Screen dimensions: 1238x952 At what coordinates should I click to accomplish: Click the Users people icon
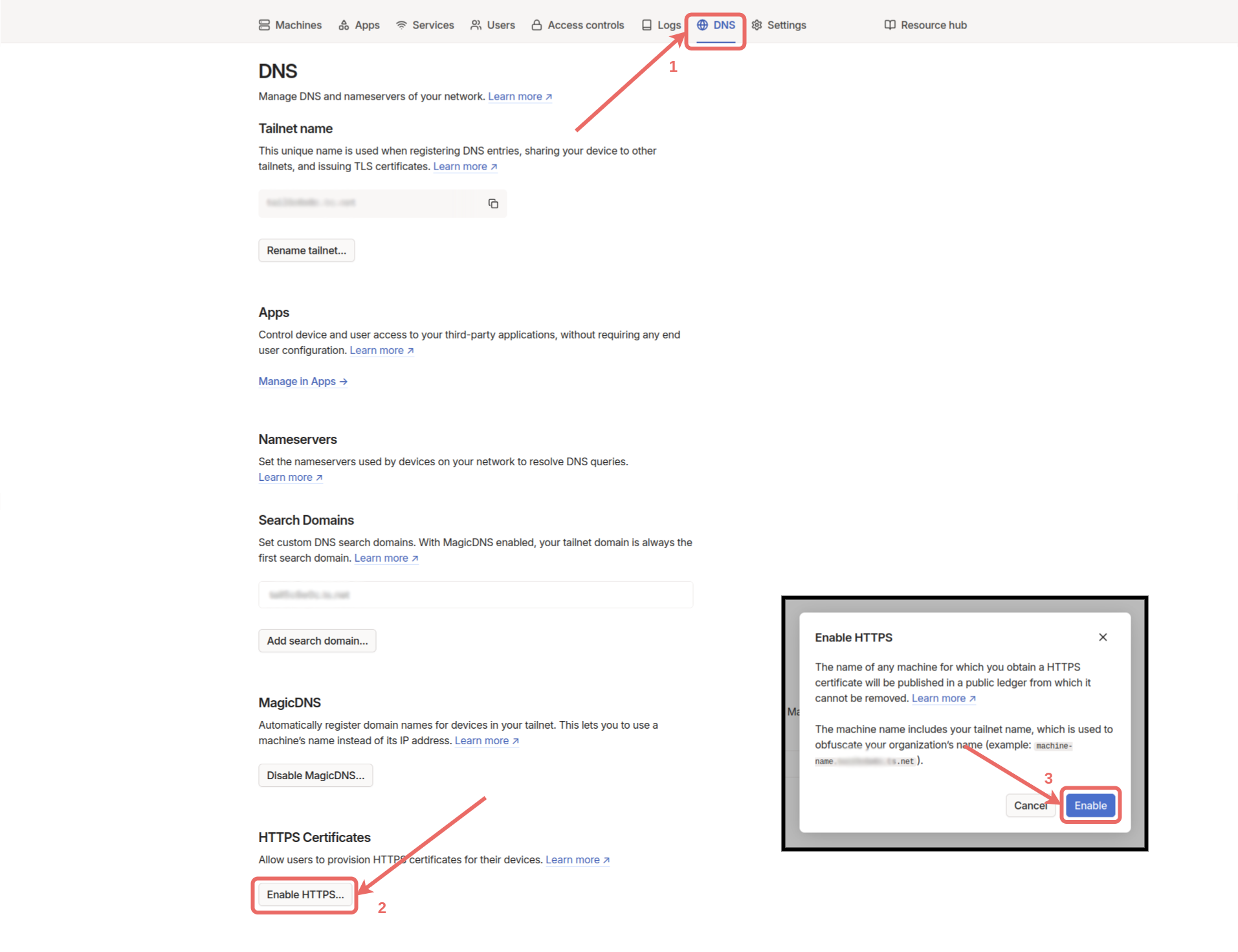pos(476,25)
